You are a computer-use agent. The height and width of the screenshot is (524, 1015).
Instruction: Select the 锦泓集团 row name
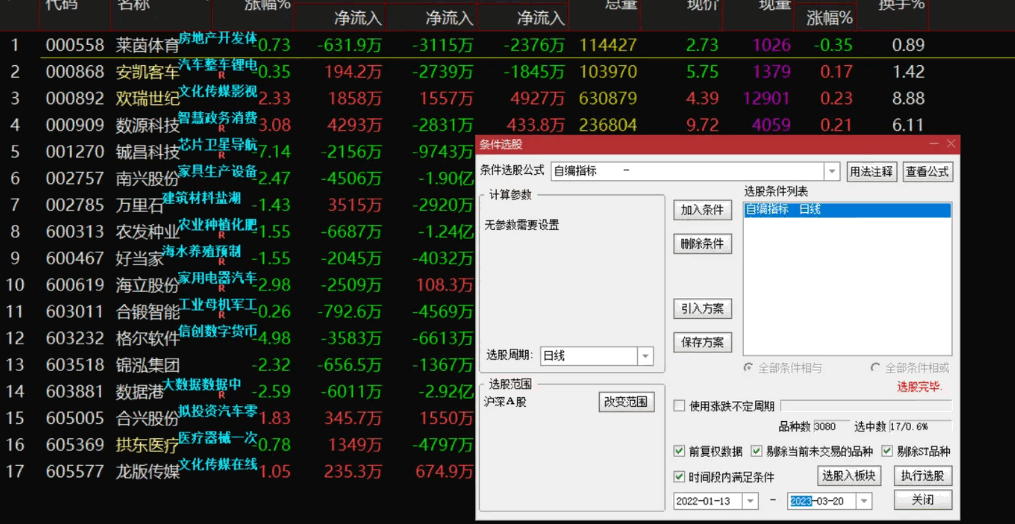click(x=148, y=365)
